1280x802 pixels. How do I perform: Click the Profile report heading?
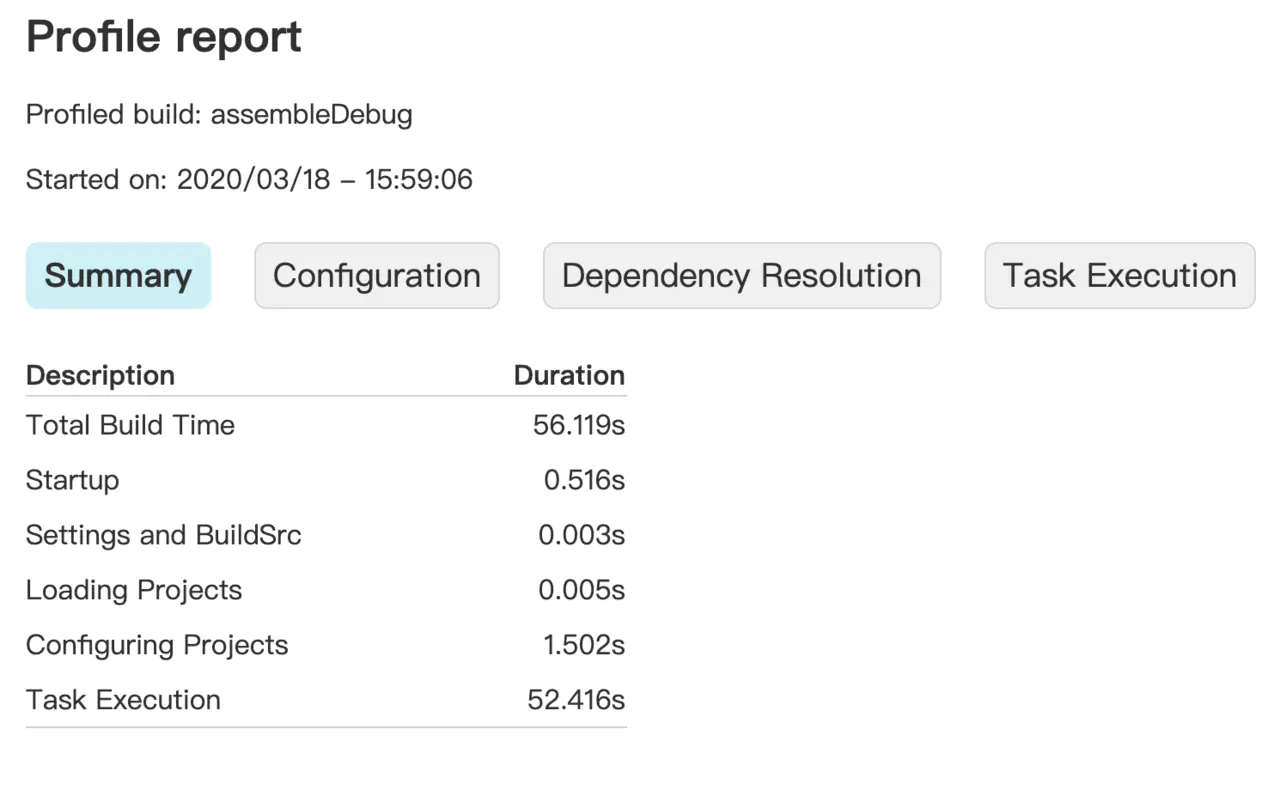point(164,38)
